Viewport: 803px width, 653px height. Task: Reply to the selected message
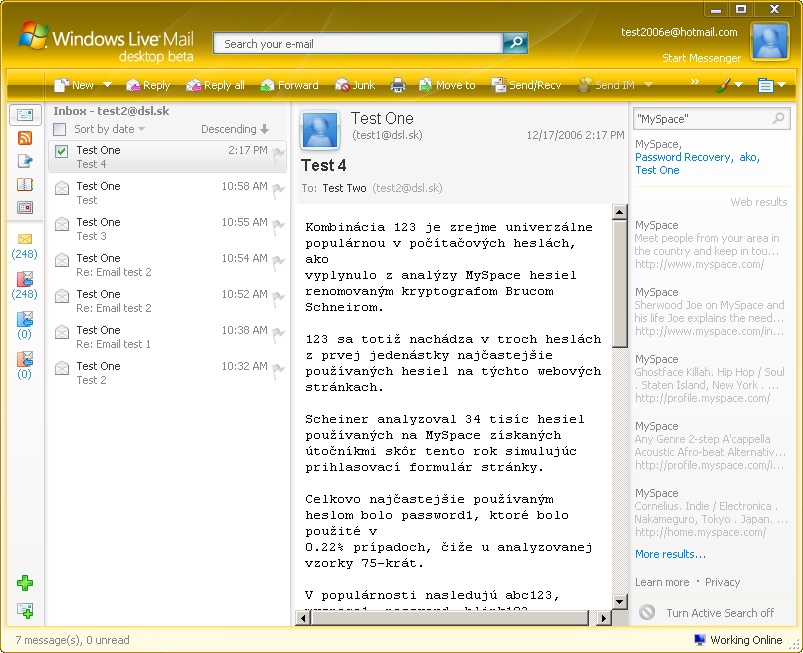[x=148, y=85]
